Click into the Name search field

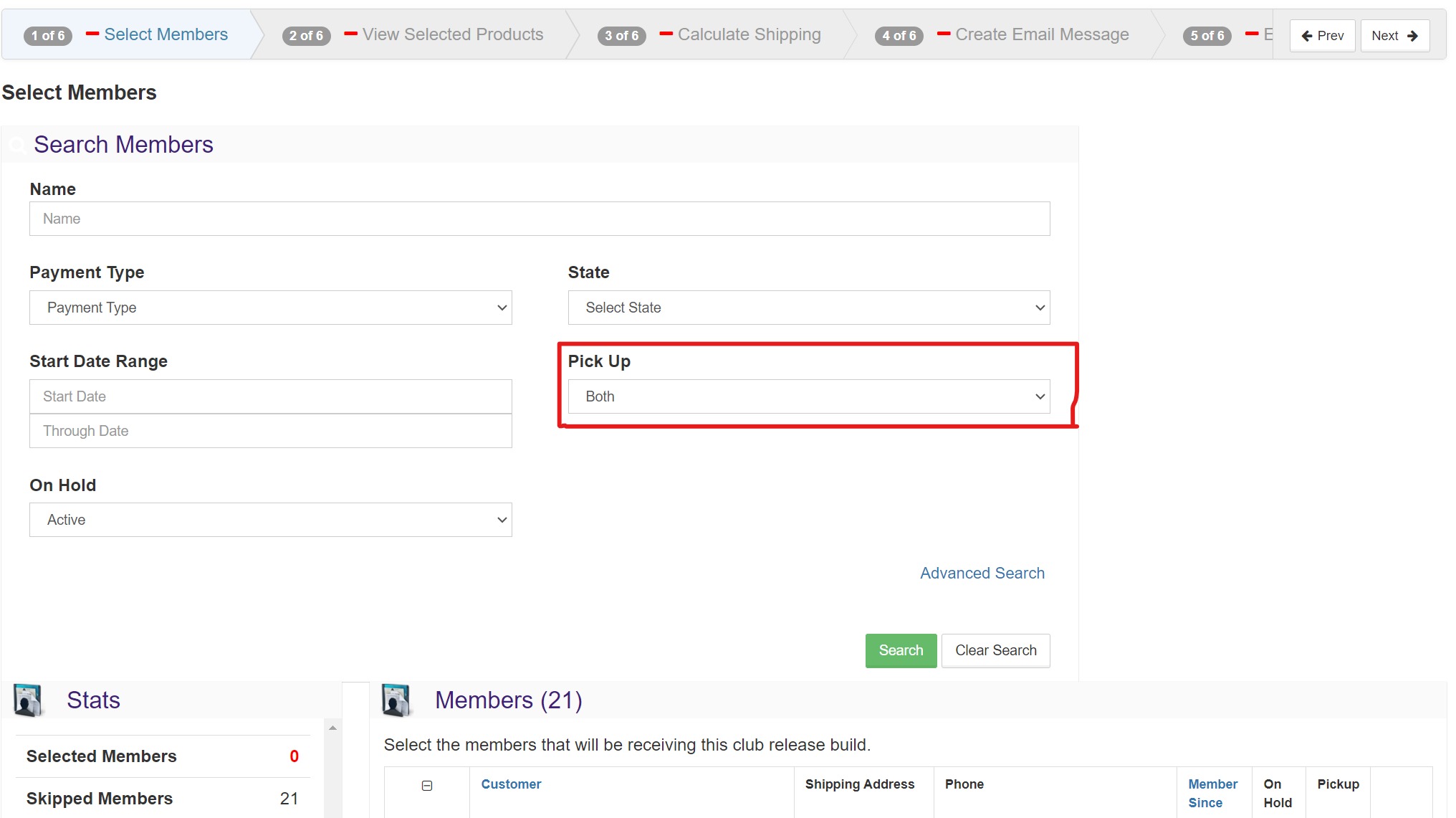[539, 219]
